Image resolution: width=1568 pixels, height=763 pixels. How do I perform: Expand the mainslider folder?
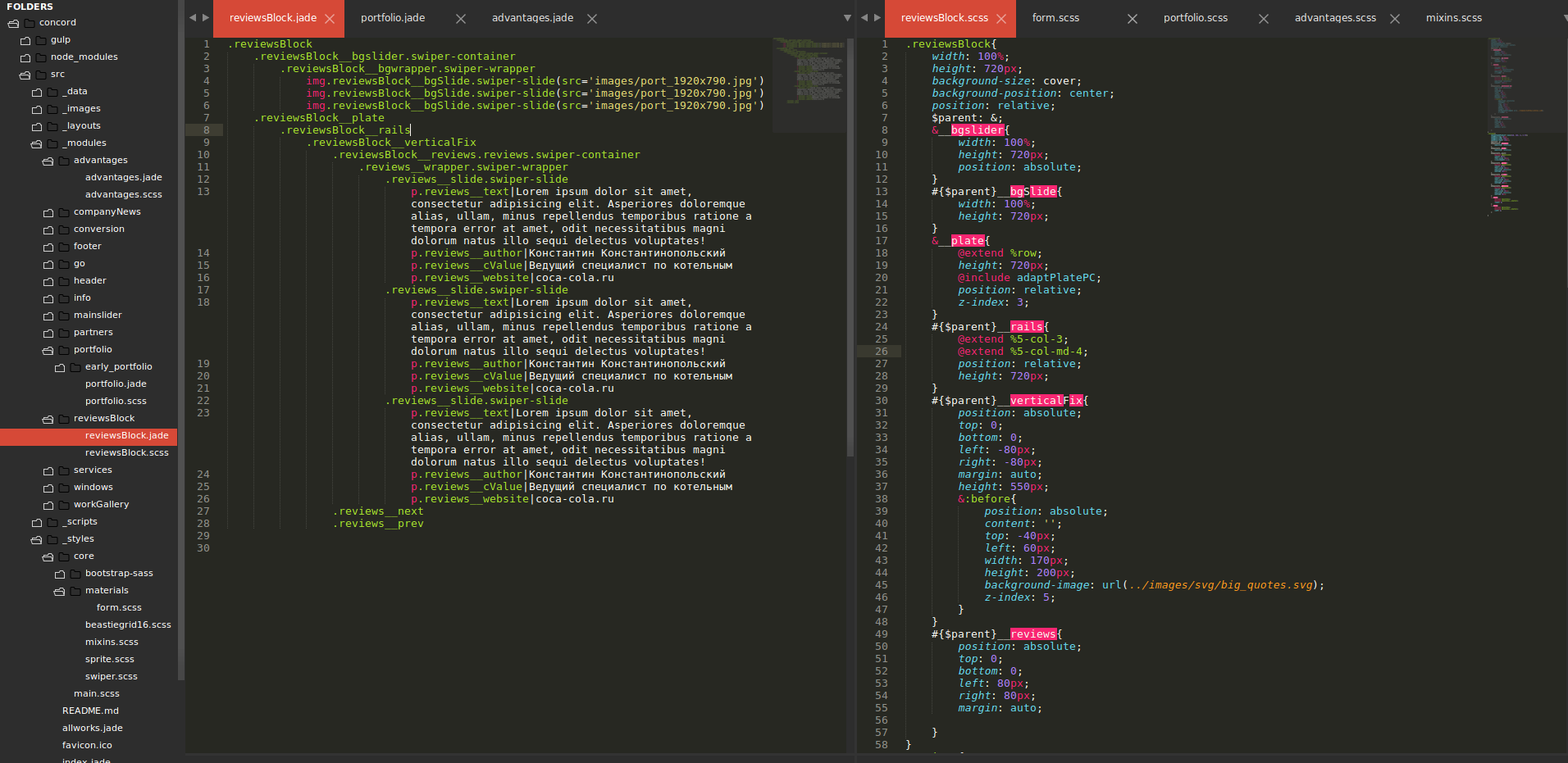[48, 316]
